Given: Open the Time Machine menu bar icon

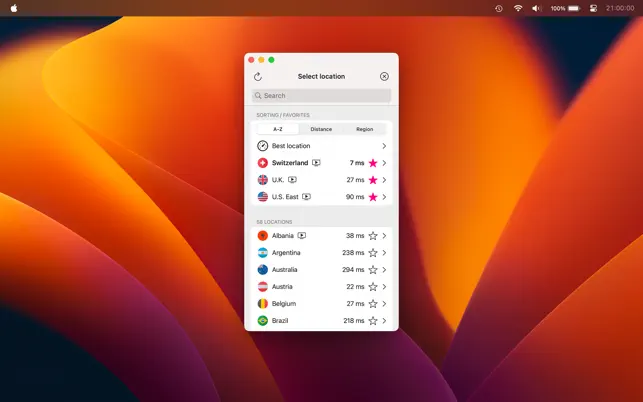Looking at the screenshot, I should [499, 8].
